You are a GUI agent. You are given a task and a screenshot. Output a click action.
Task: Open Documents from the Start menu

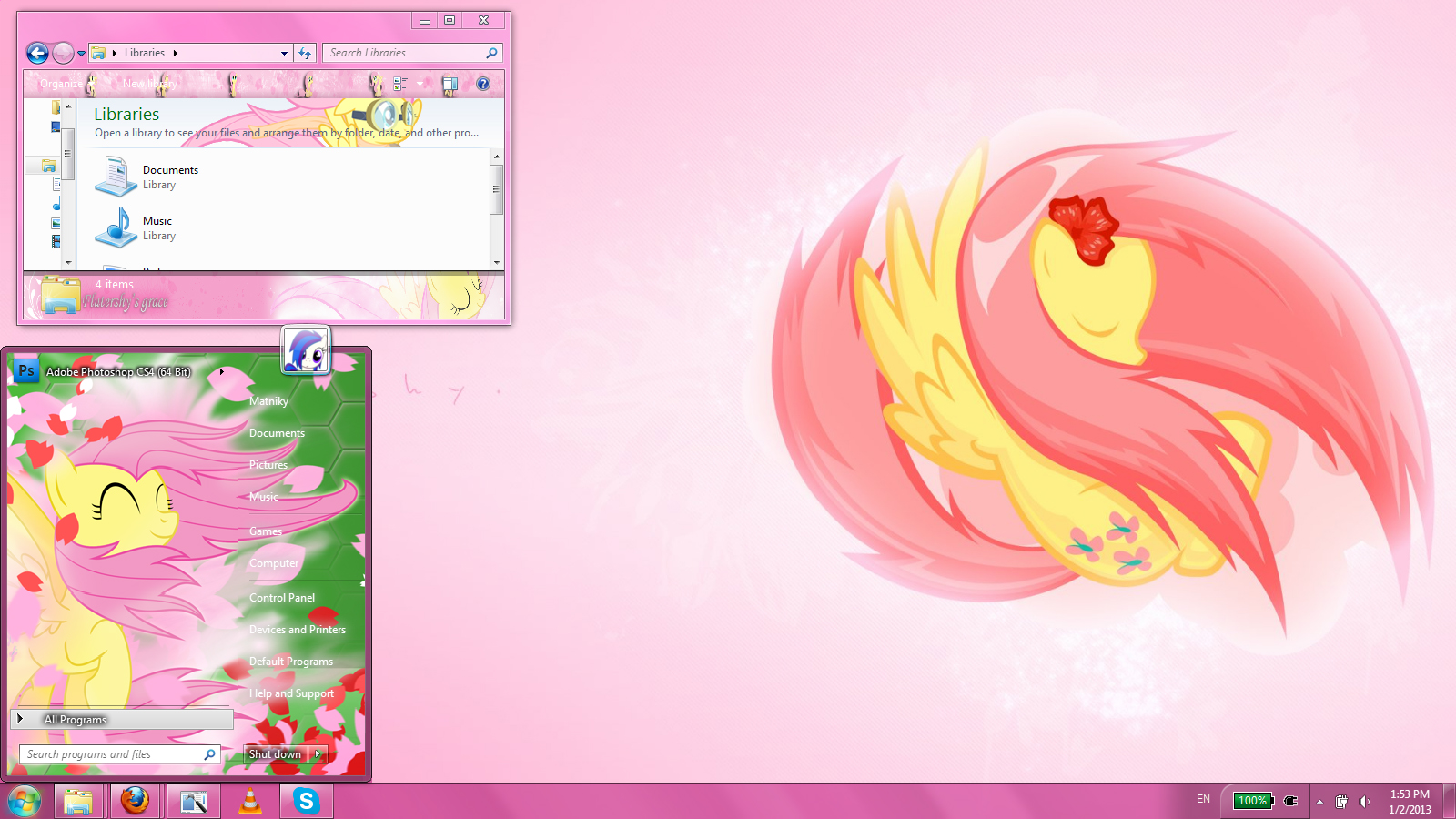click(277, 433)
